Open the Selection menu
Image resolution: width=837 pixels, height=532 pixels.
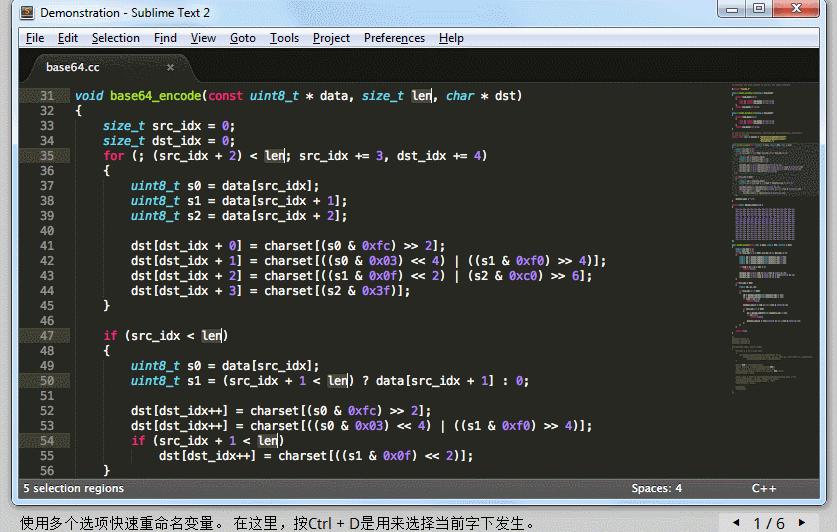point(115,38)
